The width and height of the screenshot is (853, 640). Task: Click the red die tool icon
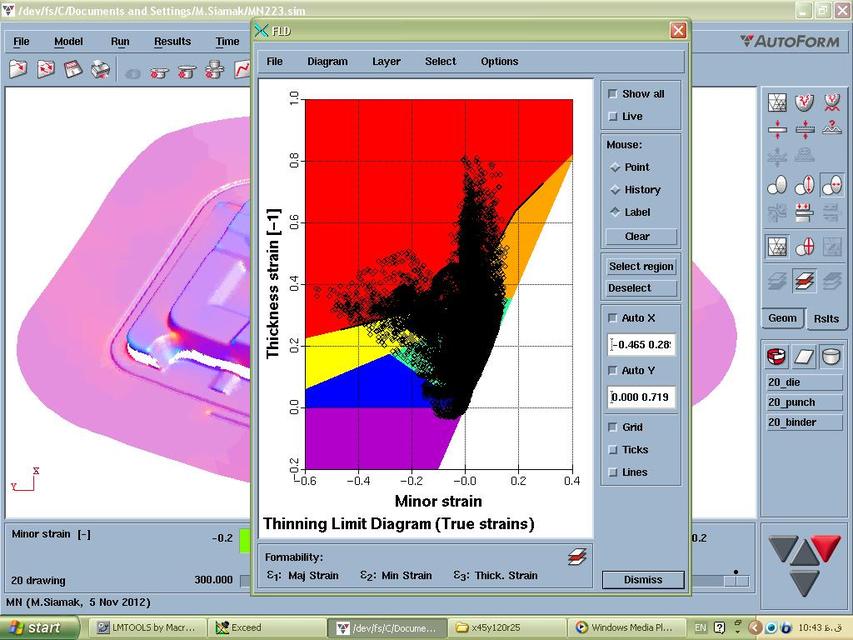pyautogui.click(x=776, y=356)
